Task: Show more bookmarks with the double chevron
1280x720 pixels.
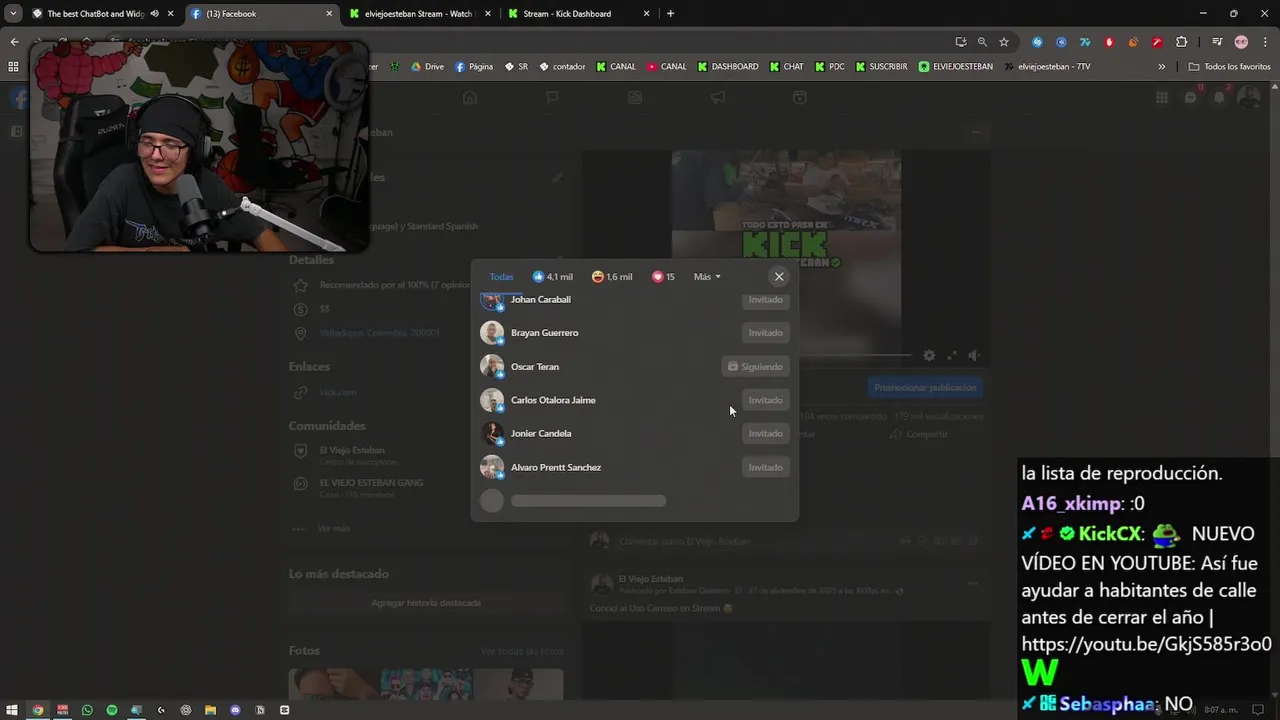Action: (x=1161, y=67)
